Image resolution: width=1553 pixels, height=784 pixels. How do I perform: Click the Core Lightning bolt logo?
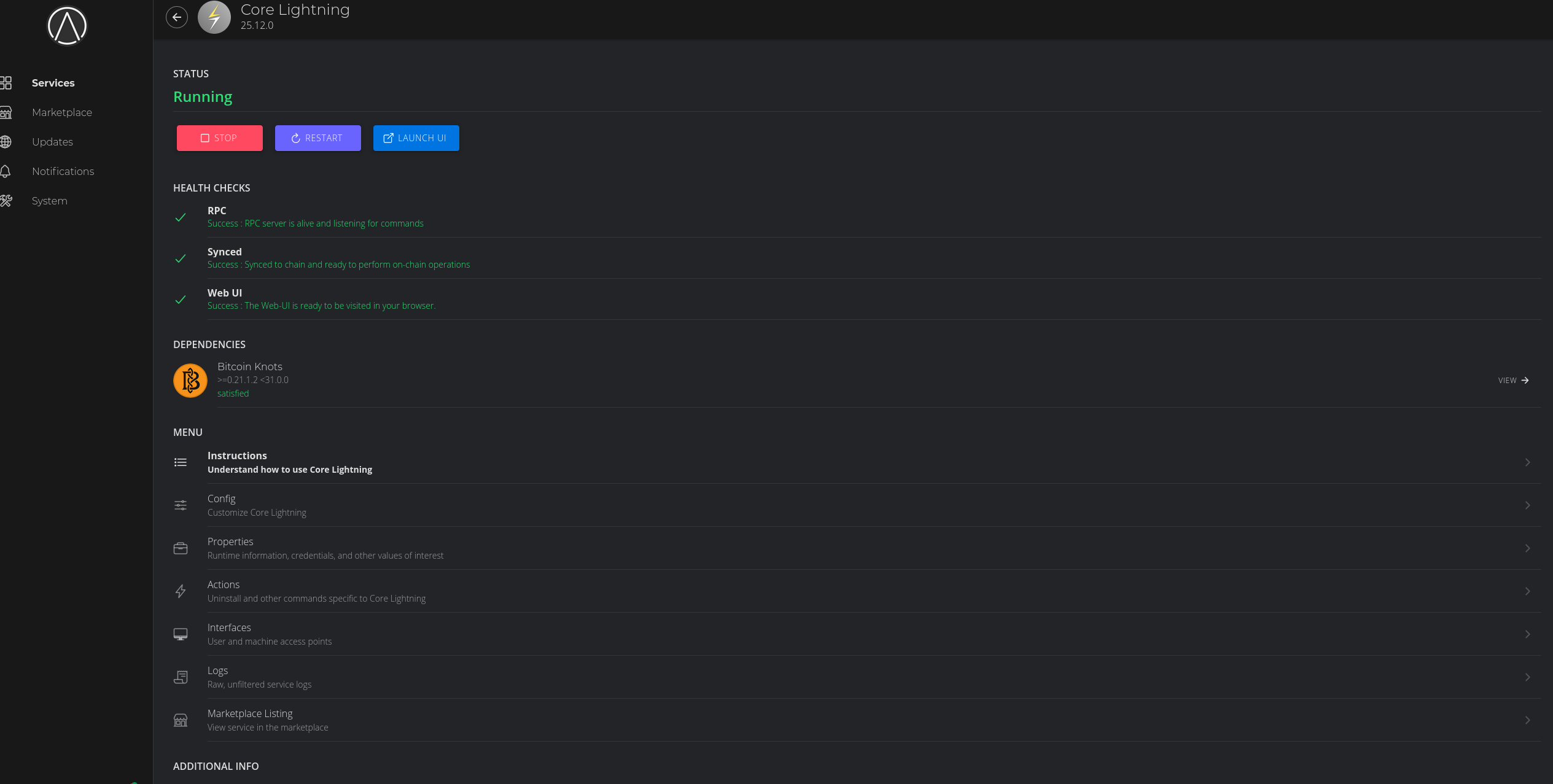214,17
